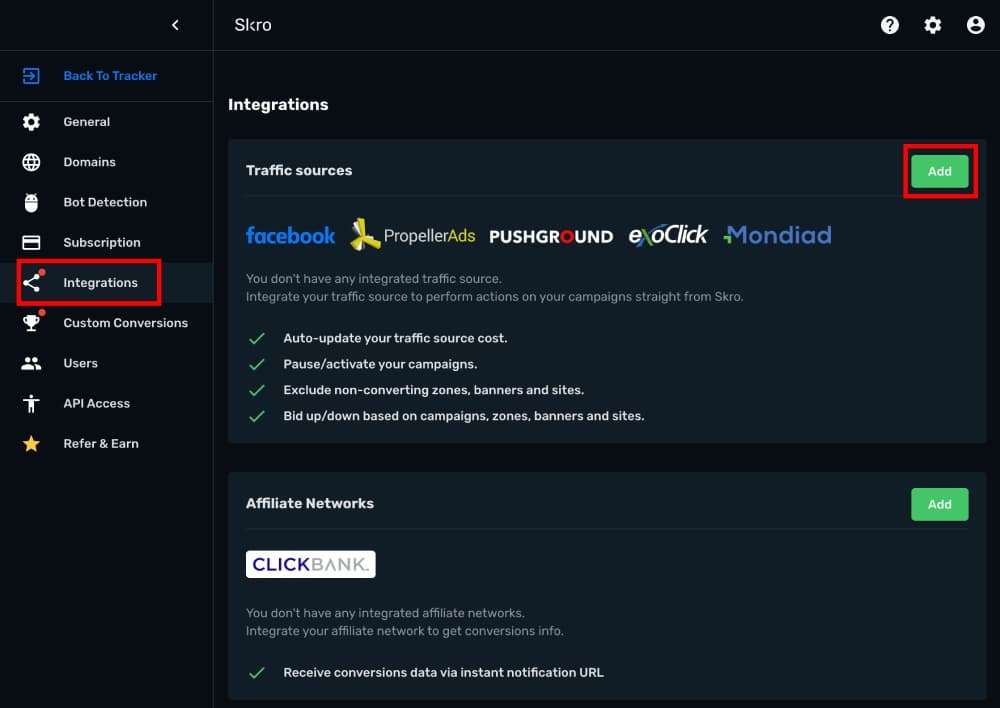The height and width of the screenshot is (708, 1000).
Task: Open the Domains menu item
Action: (x=89, y=162)
